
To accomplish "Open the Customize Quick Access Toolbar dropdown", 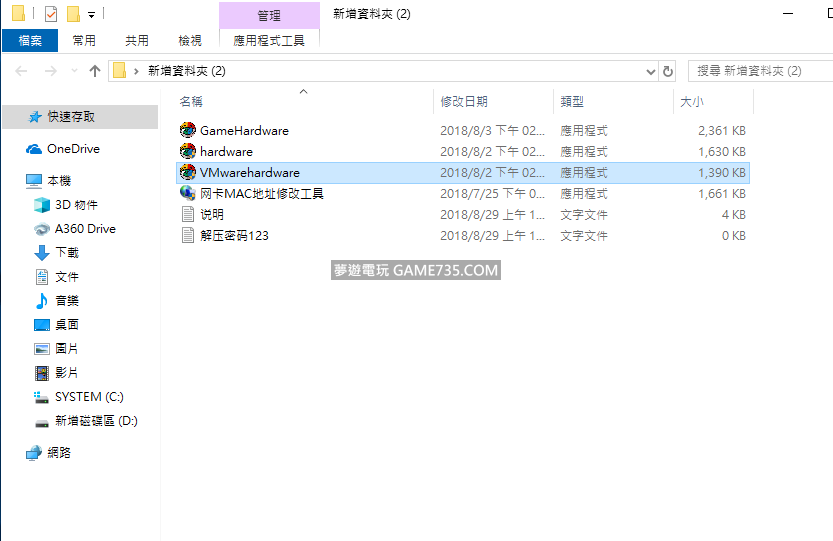I will (x=91, y=15).
